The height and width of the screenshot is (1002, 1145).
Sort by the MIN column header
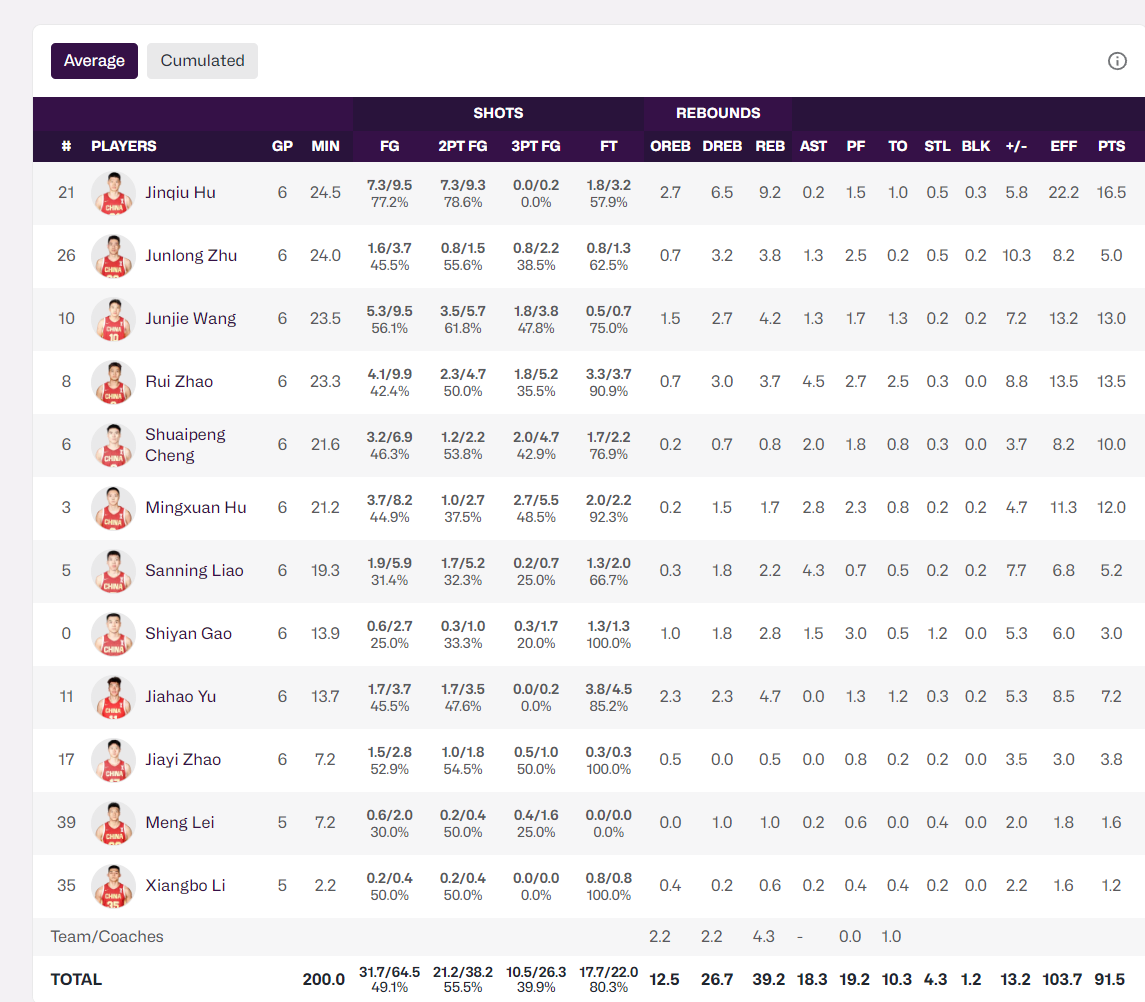click(325, 146)
